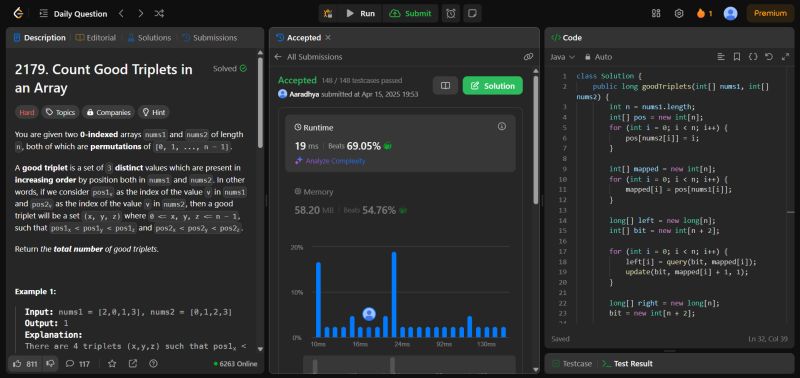This screenshot has width=800, height=378.
Task: Reset code with the undo arrow icon
Action: coord(769,57)
